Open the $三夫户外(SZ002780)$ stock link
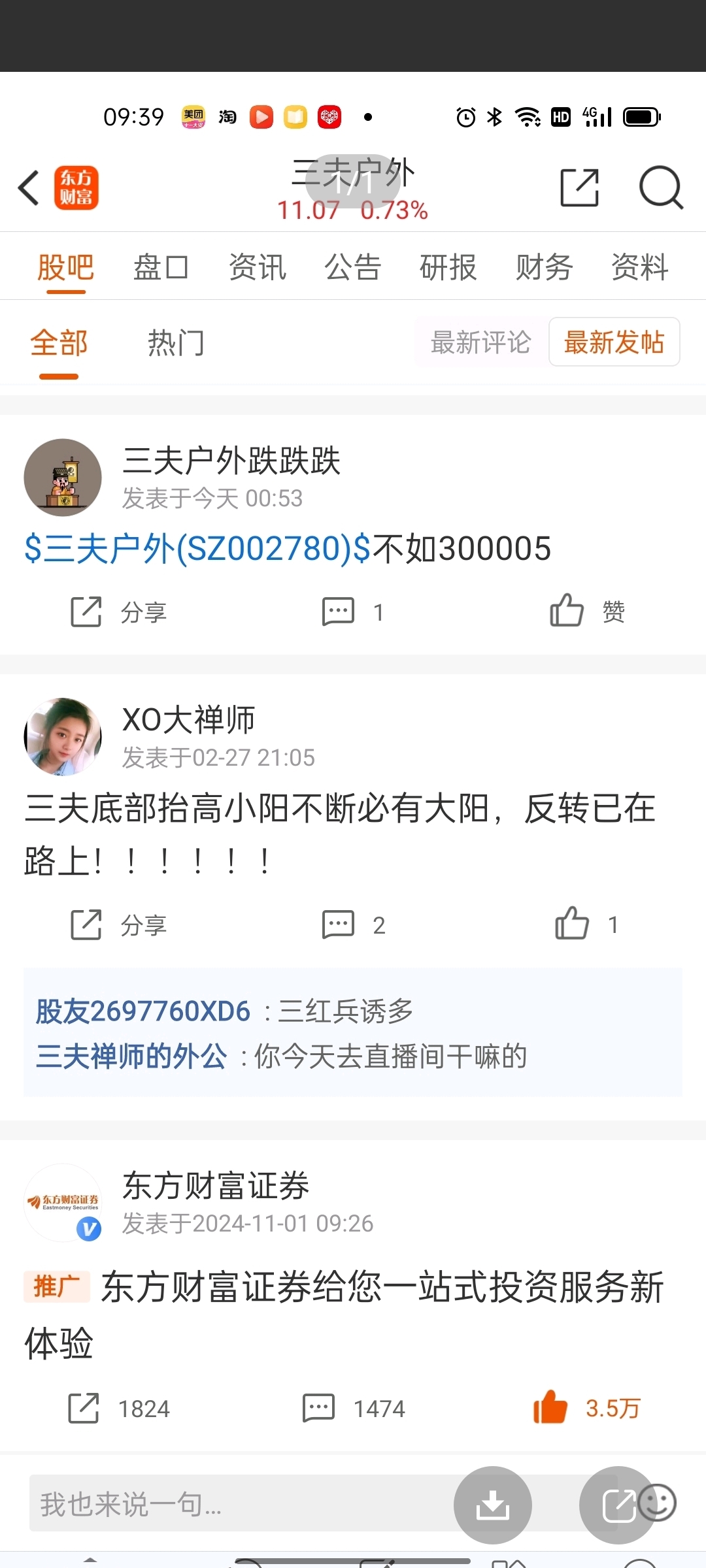This screenshot has width=706, height=1568. pos(197,548)
